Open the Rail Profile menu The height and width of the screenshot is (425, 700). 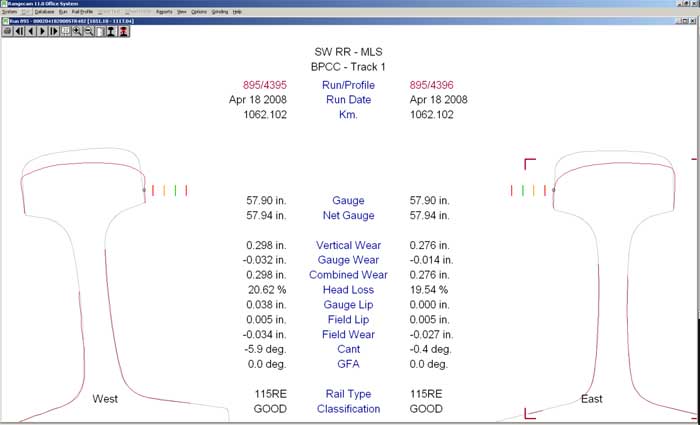coord(82,11)
